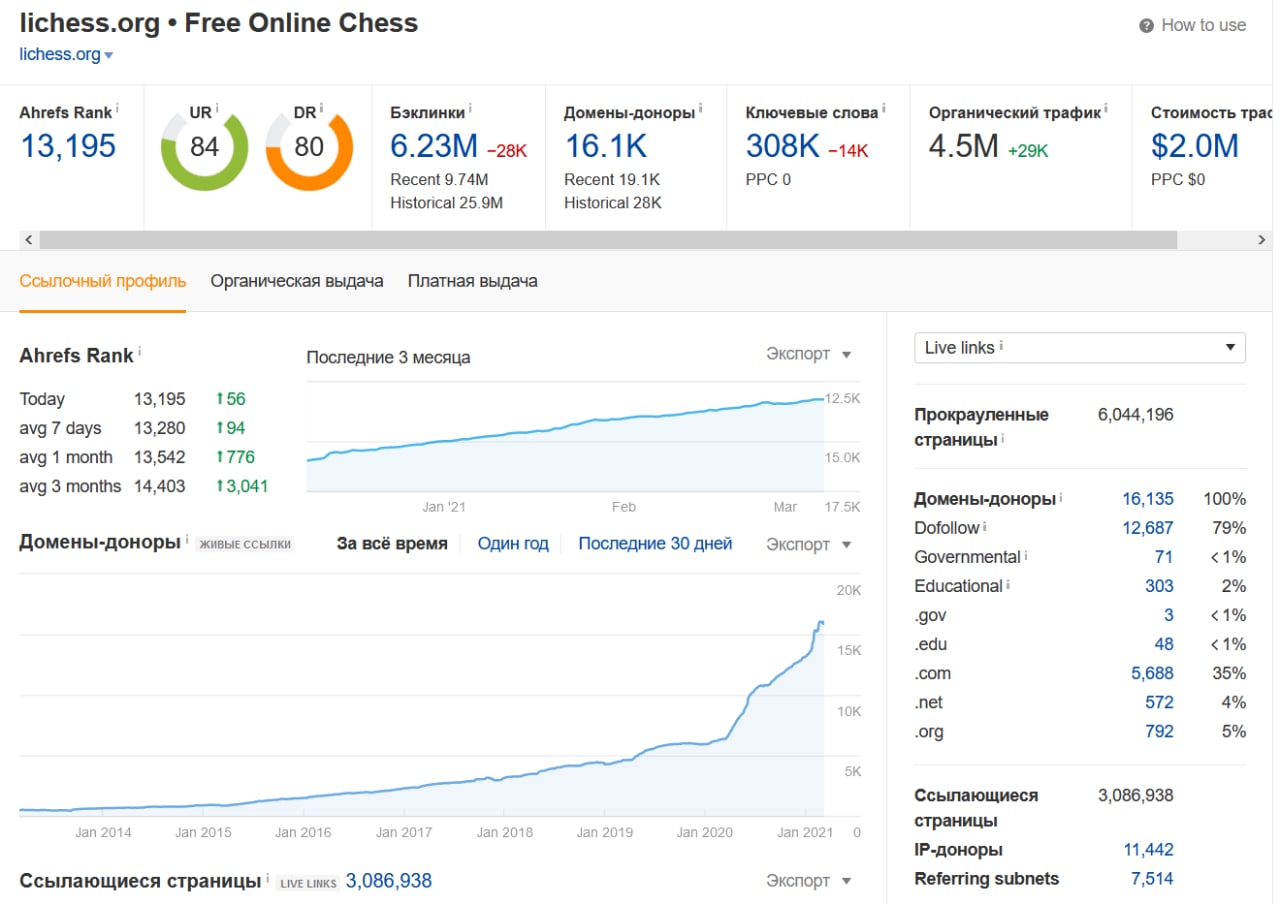1280x904 pixels.
Task: Click the info icon beside Бэклинки
Action: 470,107
